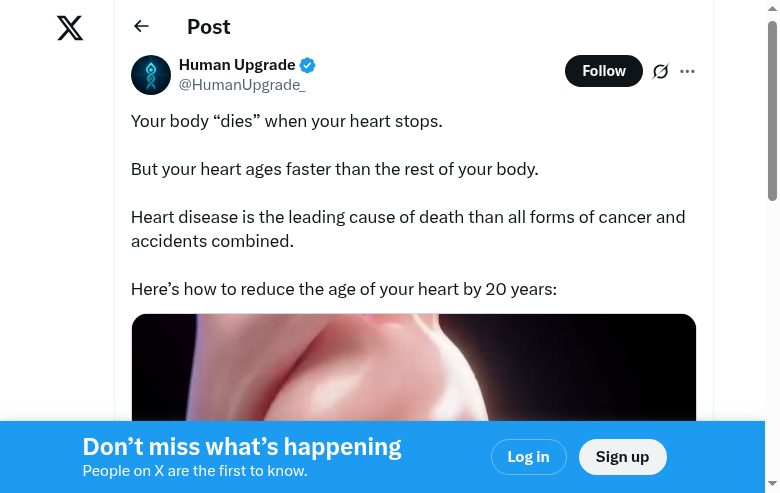780x493 pixels.
Task: Open the three-dot More options menu
Action: (x=687, y=71)
